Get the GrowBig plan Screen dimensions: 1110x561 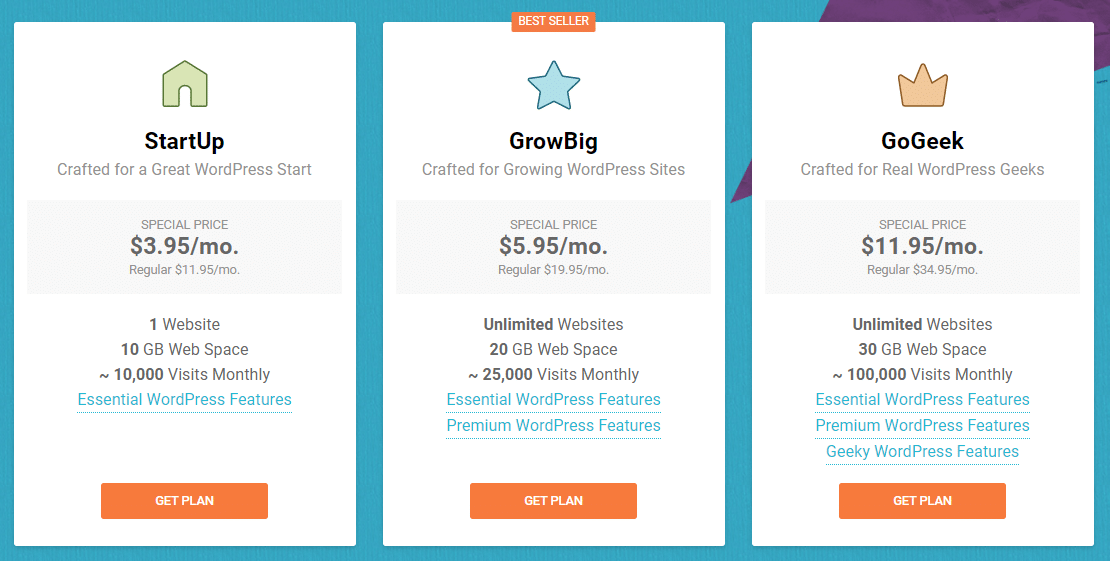click(x=554, y=501)
